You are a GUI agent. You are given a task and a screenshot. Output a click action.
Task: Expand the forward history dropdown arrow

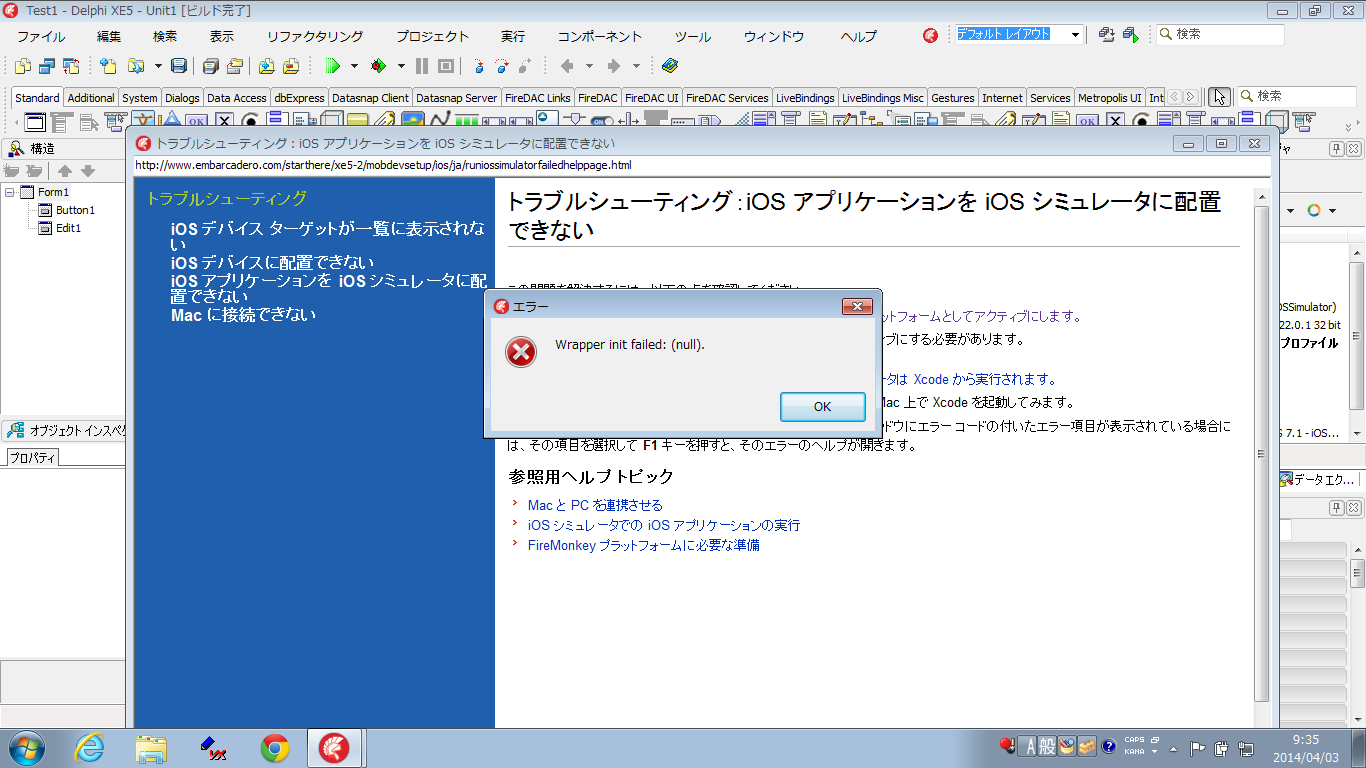coord(637,66)
